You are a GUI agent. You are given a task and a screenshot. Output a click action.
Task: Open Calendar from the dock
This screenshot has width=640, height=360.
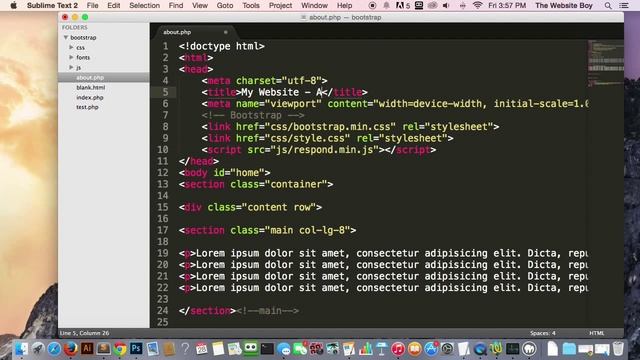pyautogui.click(x=202, y=349)
